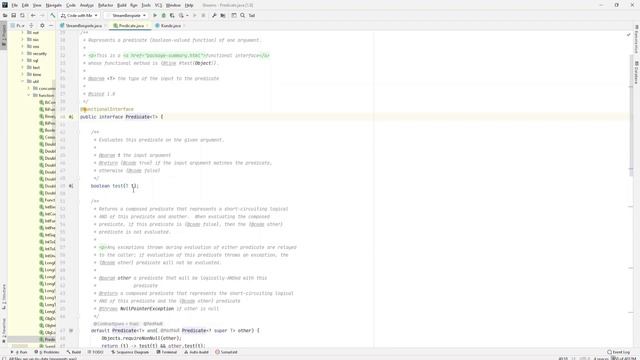The image size is (640, 360).
Task: Toggle the Project side tool window
Action: tap(4, 36)
